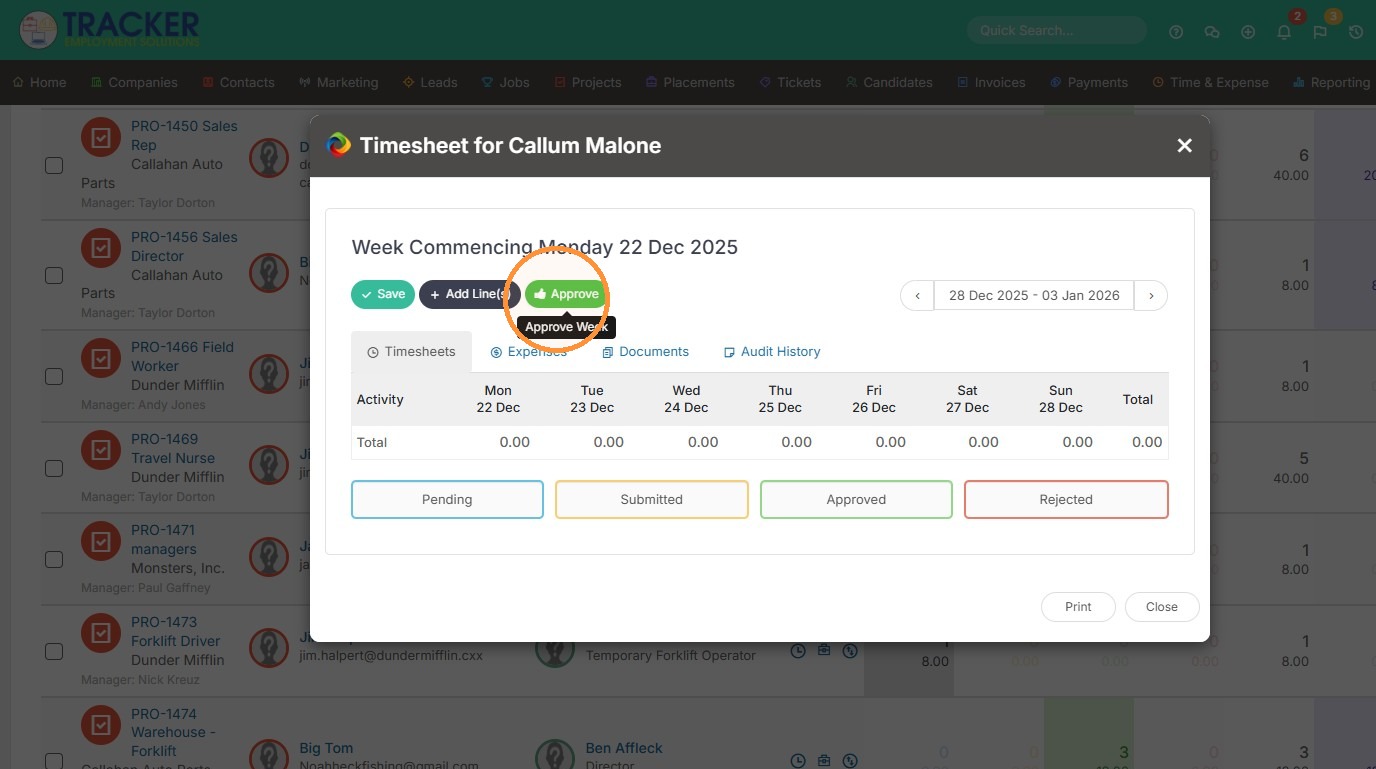The width and height of the screenshot is (1376, 769).
Task: Open Invoices in the navigation bar
Action: 991,82
